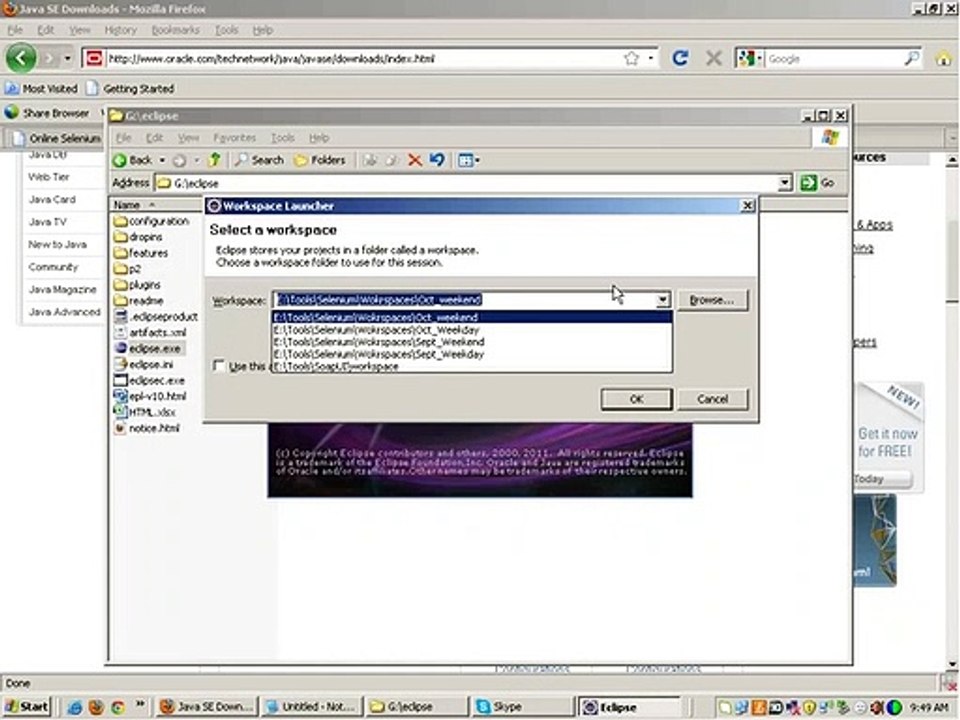Click Firefox home icon

(943, 59)
